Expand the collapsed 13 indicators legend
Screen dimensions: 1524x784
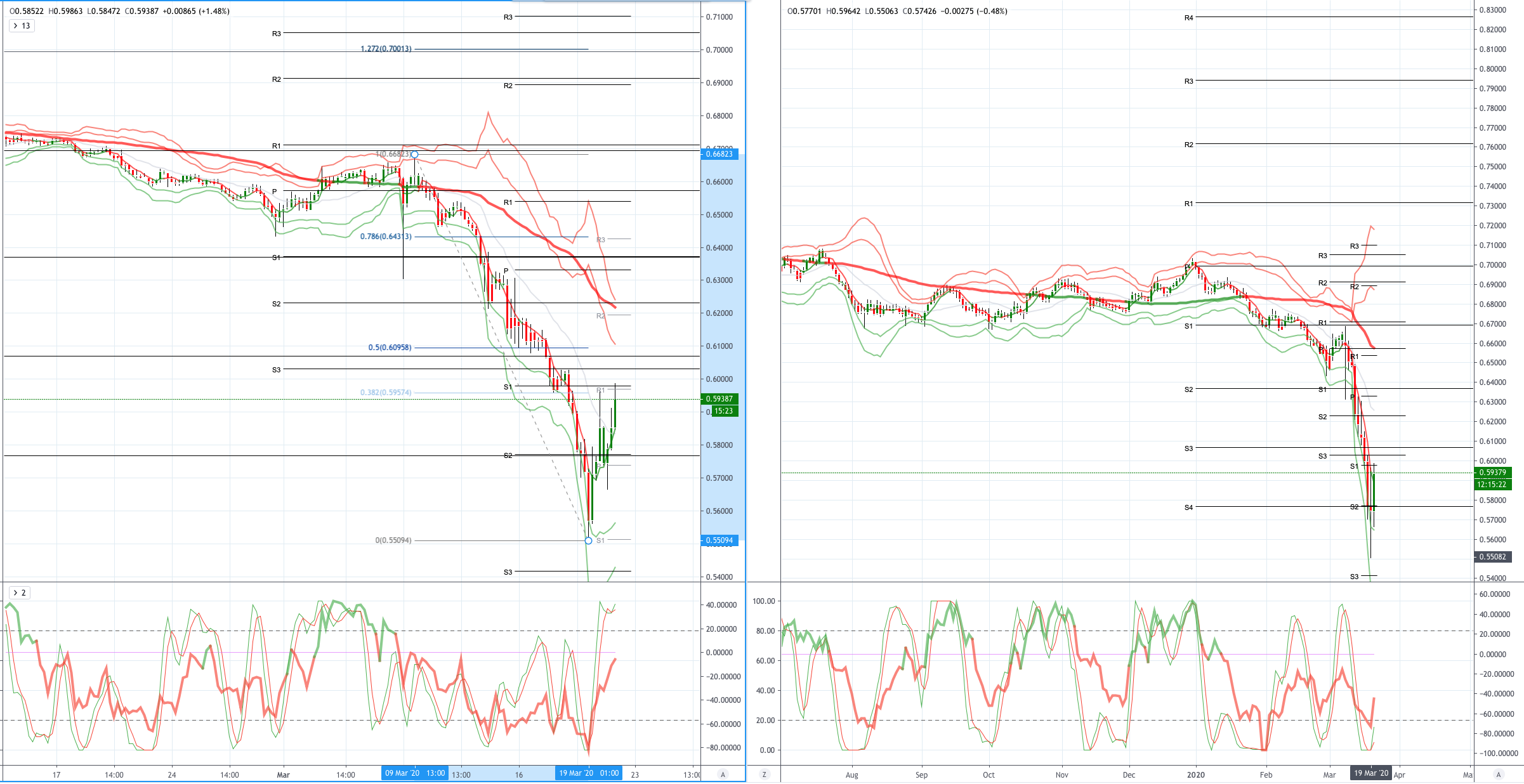click(21, 26)
